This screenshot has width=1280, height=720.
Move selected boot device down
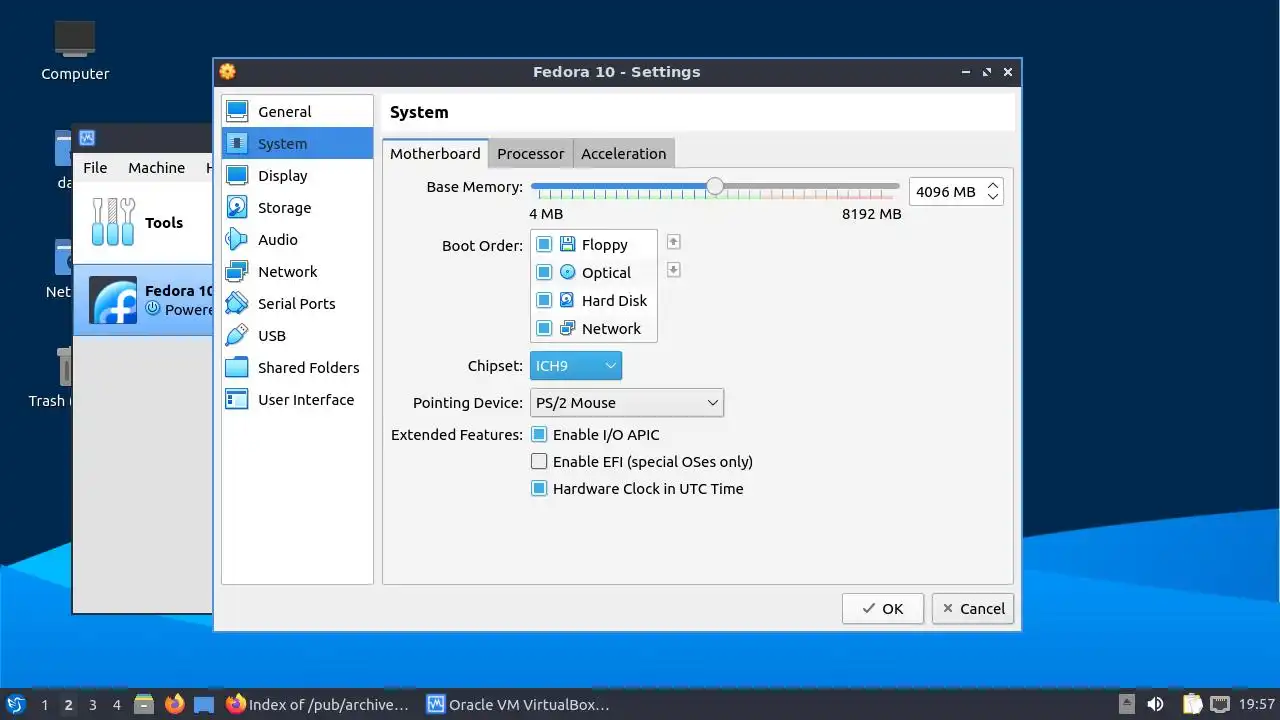673,270
